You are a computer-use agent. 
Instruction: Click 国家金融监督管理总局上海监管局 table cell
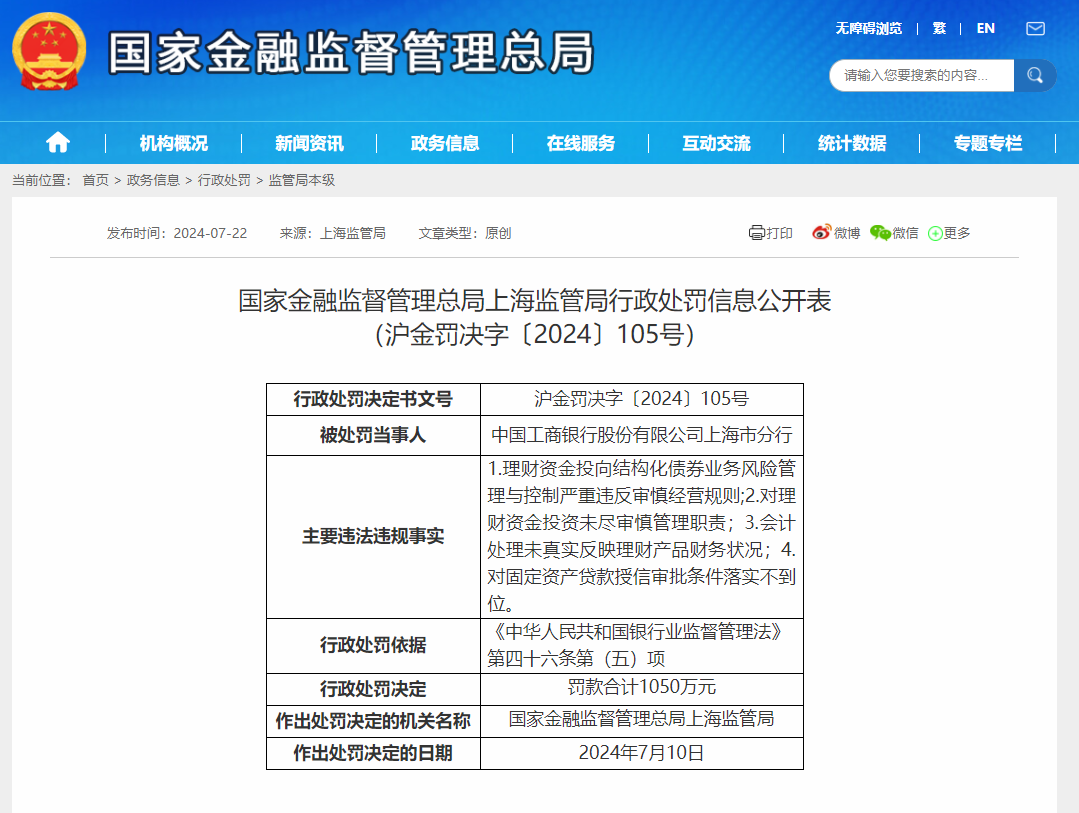pyautogui.click(x=641, y=719)
